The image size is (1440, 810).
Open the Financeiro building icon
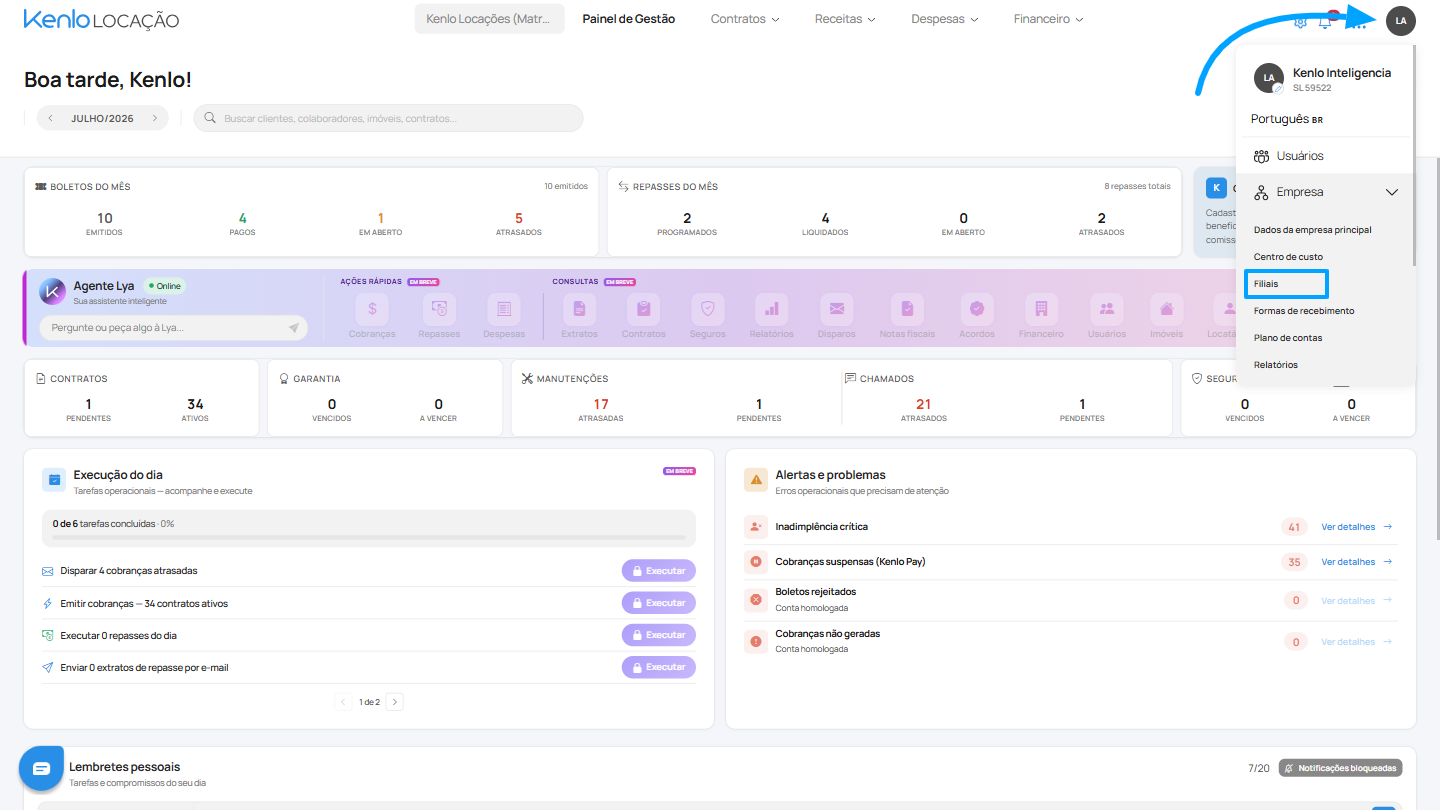click(x=1041, y=309)
